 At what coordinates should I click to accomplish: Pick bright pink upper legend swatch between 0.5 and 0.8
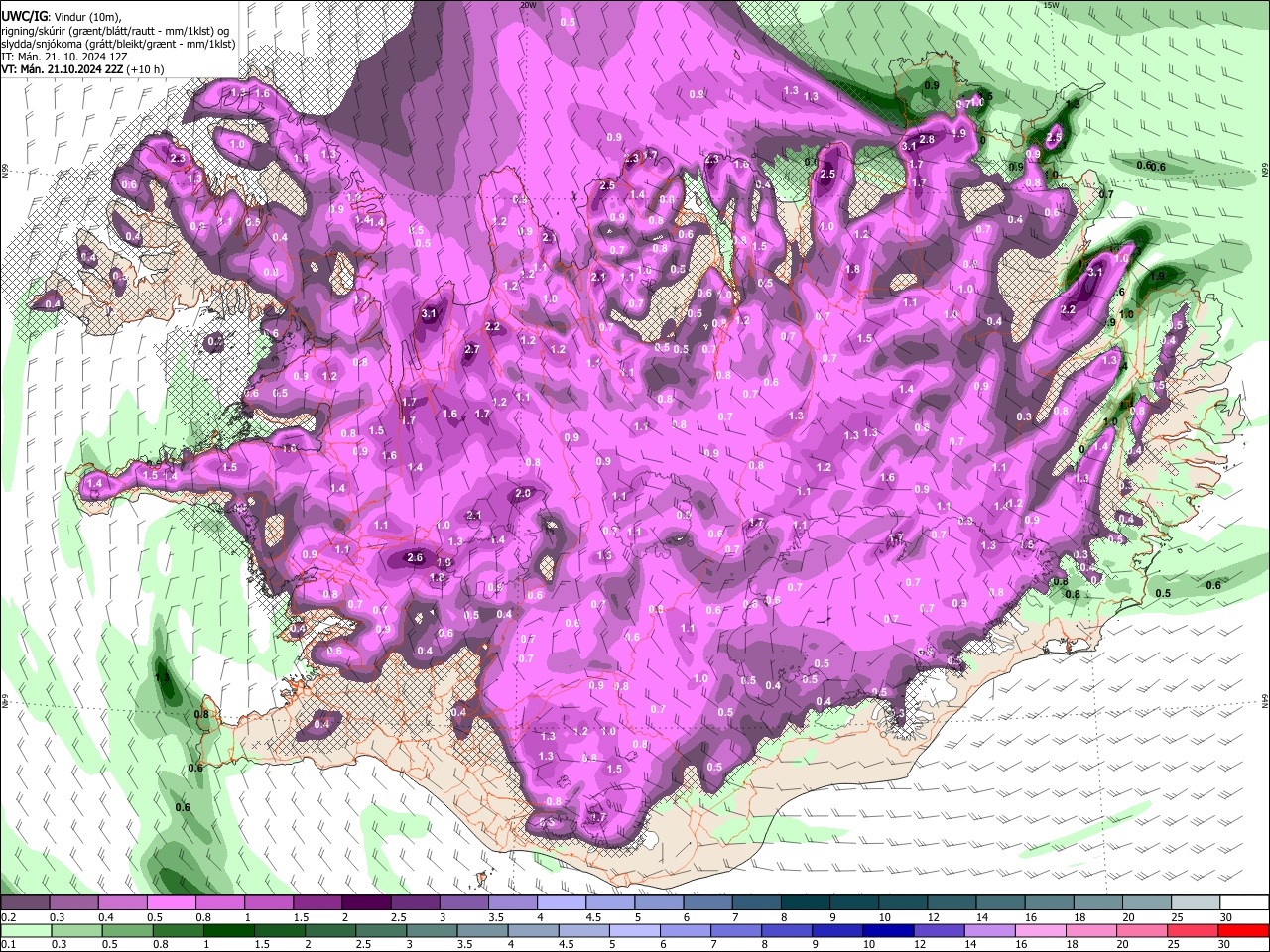(171, 903)
